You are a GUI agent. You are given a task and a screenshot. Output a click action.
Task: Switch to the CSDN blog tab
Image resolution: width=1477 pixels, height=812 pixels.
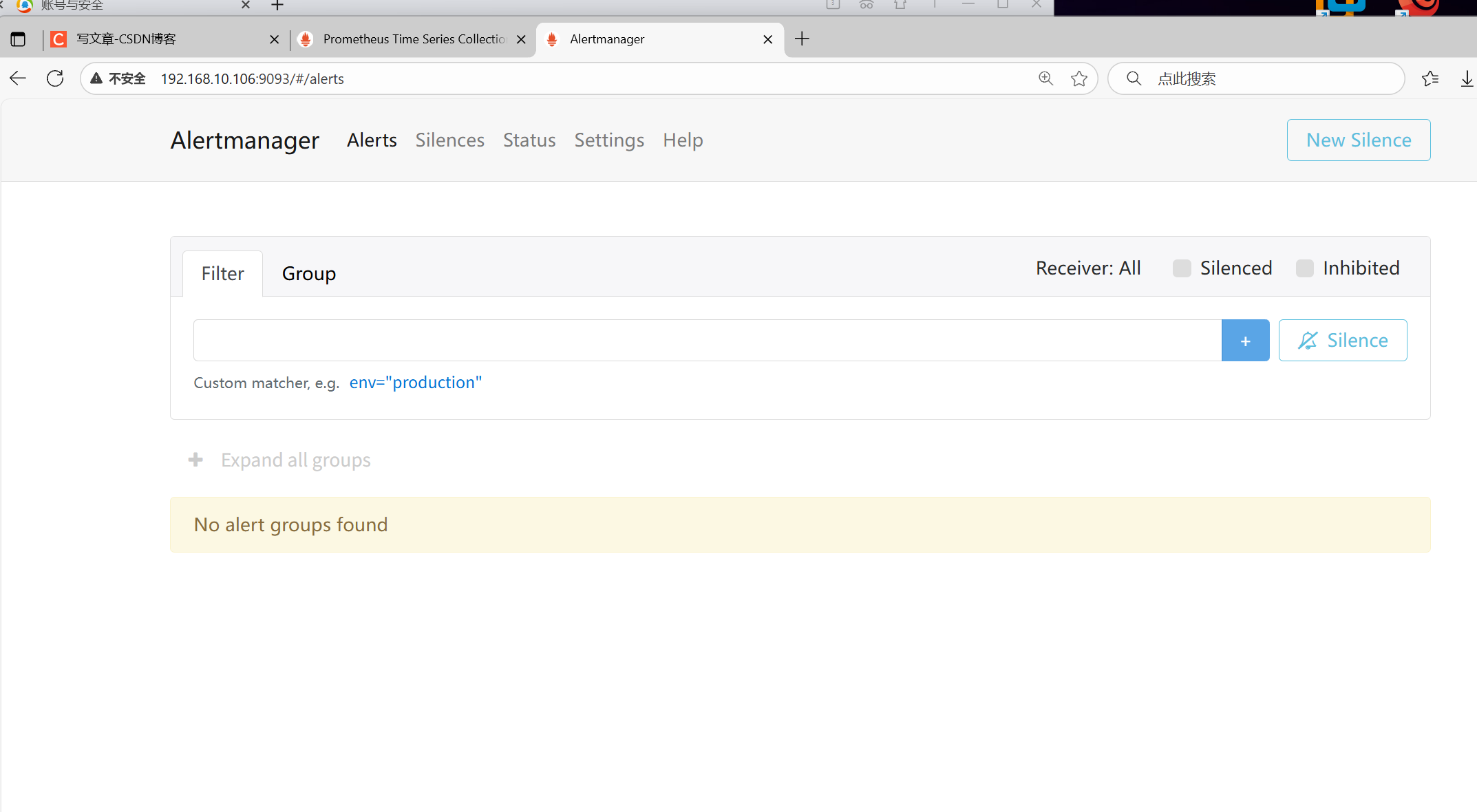164,39
